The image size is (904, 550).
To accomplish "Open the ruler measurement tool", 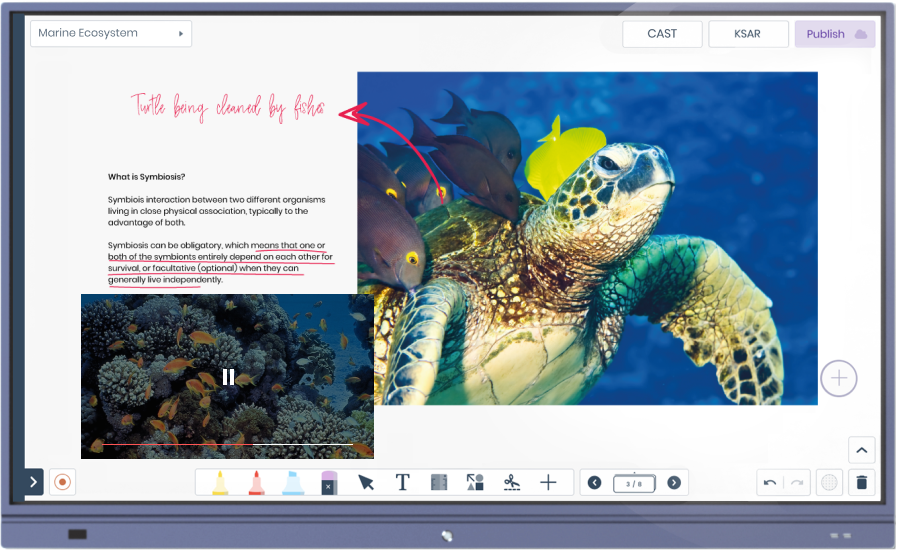I will coord(438,483).
